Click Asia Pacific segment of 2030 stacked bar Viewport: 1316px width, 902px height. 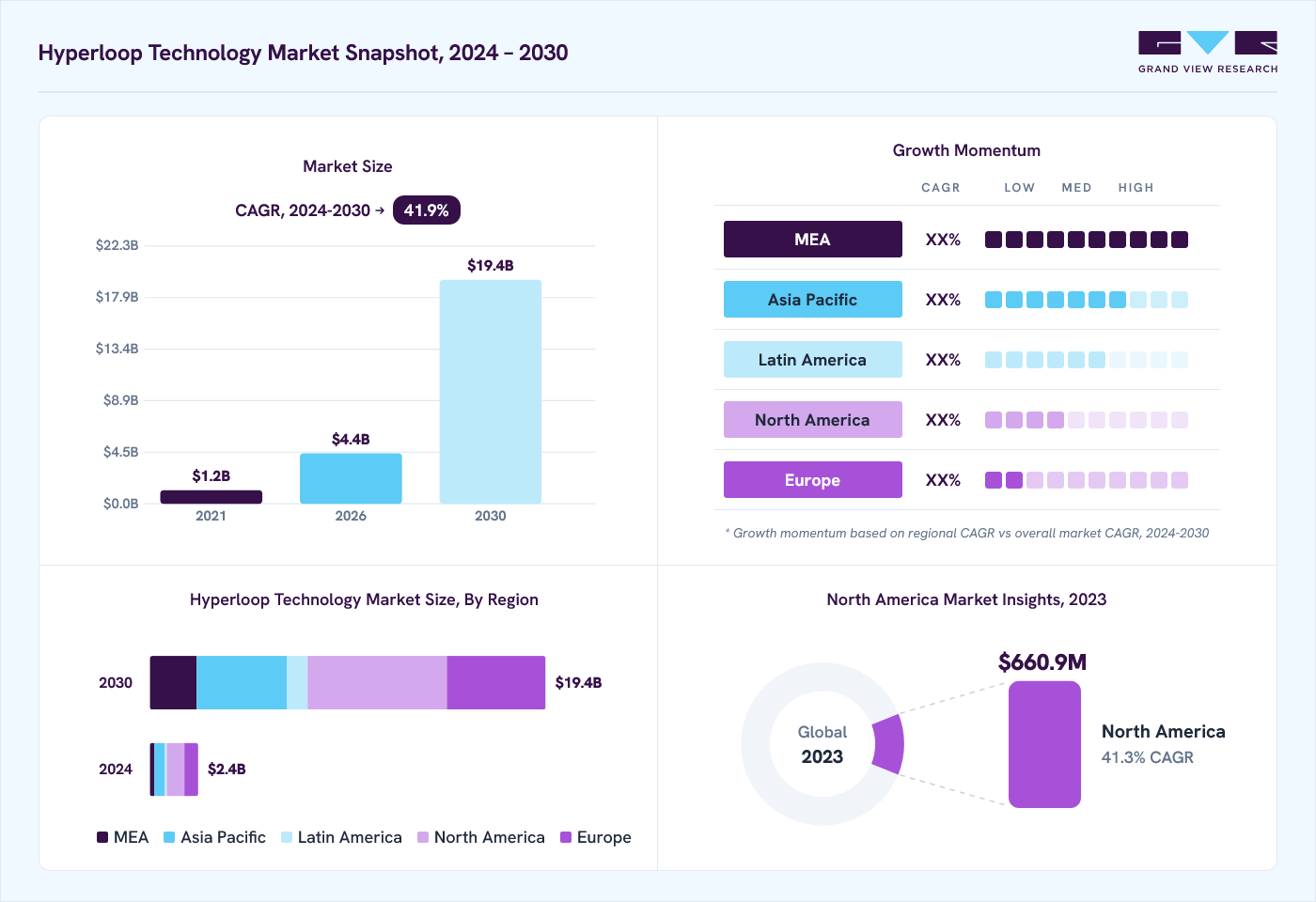[242, 682]
